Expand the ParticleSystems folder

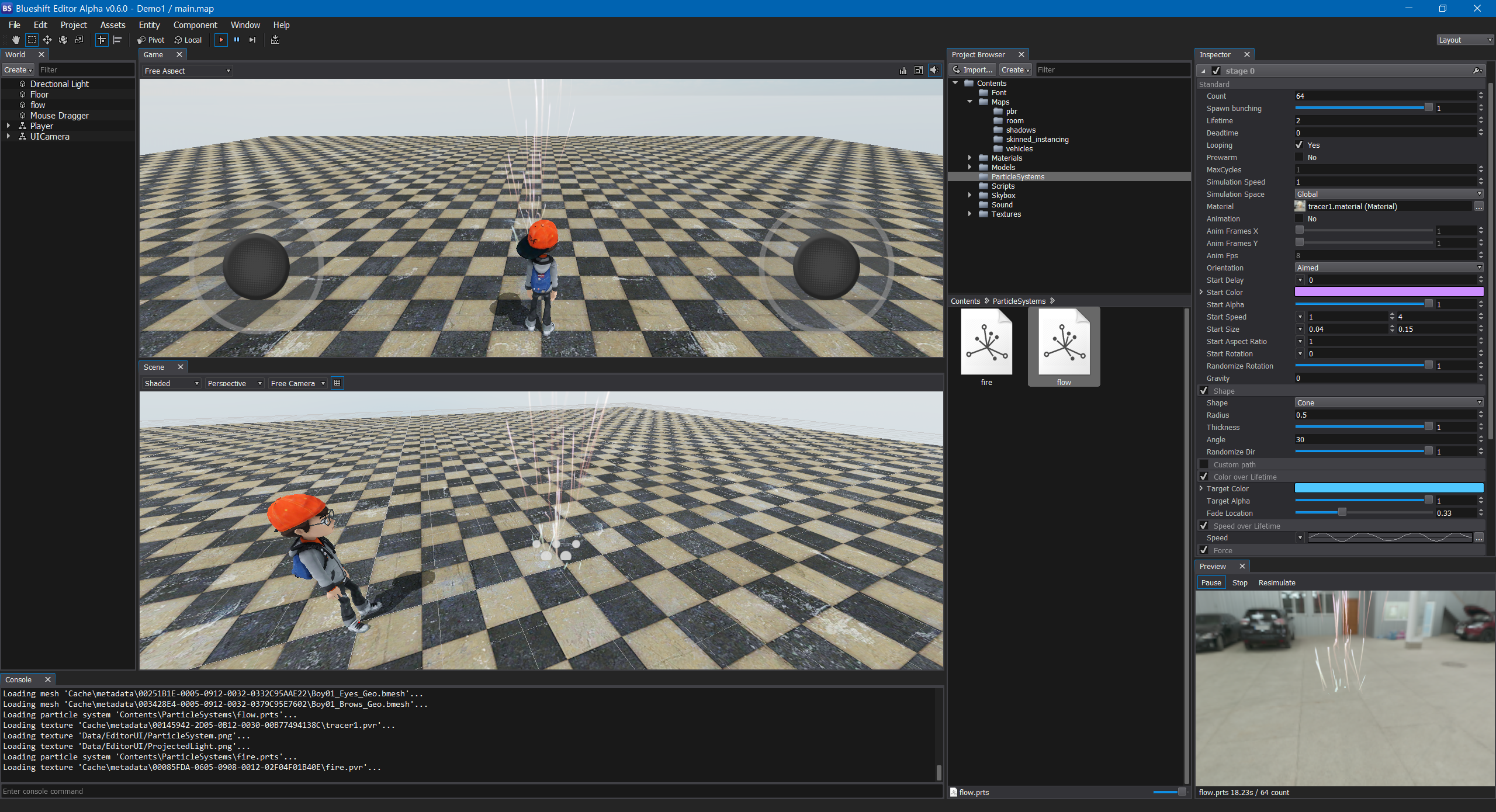pos(969,176)
